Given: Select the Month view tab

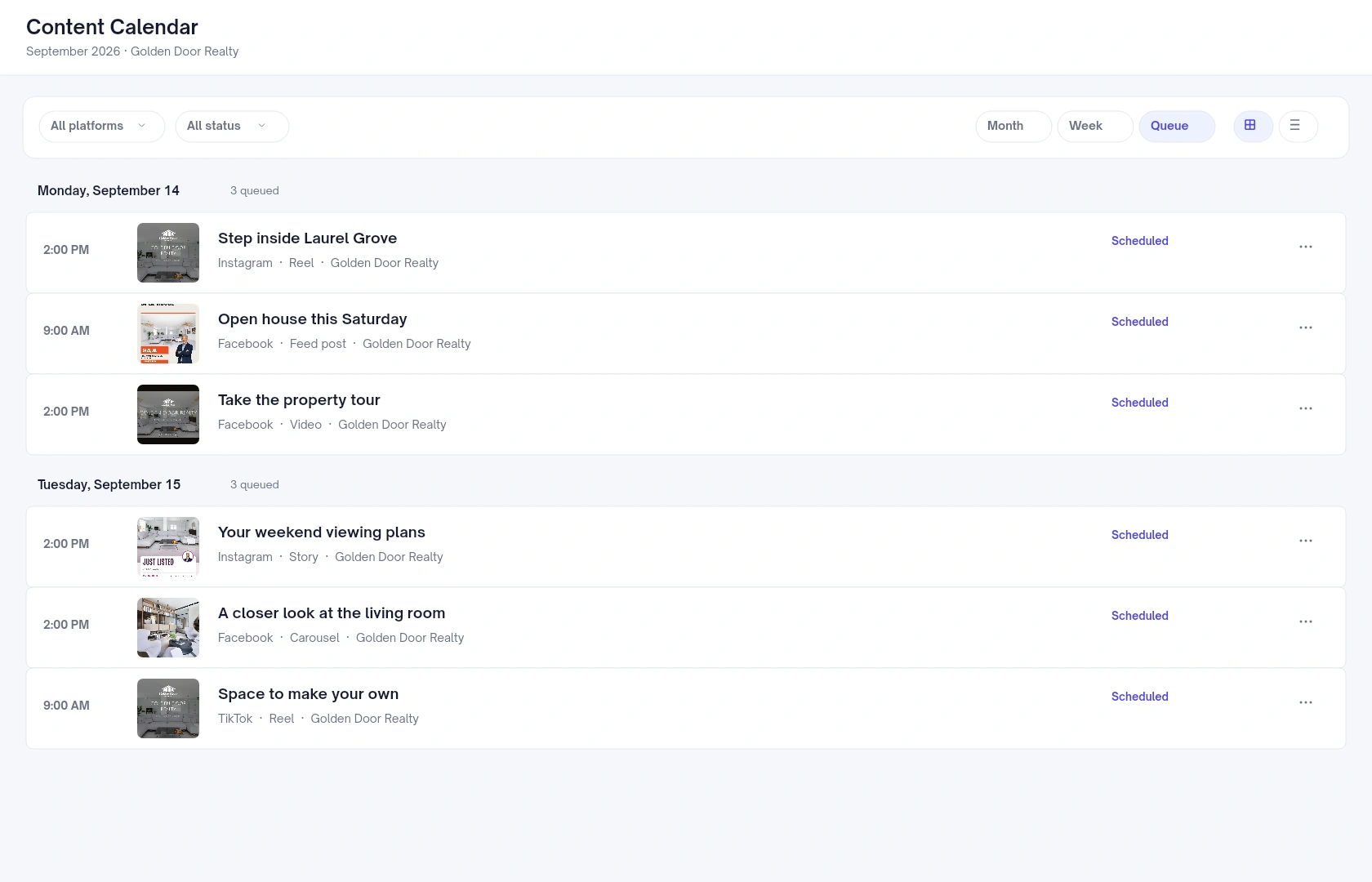Looking at the screenshot, I should click(x=1013, y=126).
